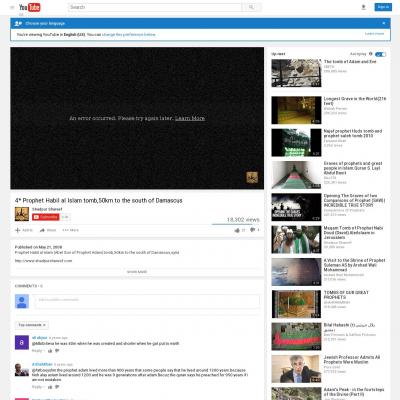Open the More actions menu under video
The image size is (400, 400).
[70, 230]
